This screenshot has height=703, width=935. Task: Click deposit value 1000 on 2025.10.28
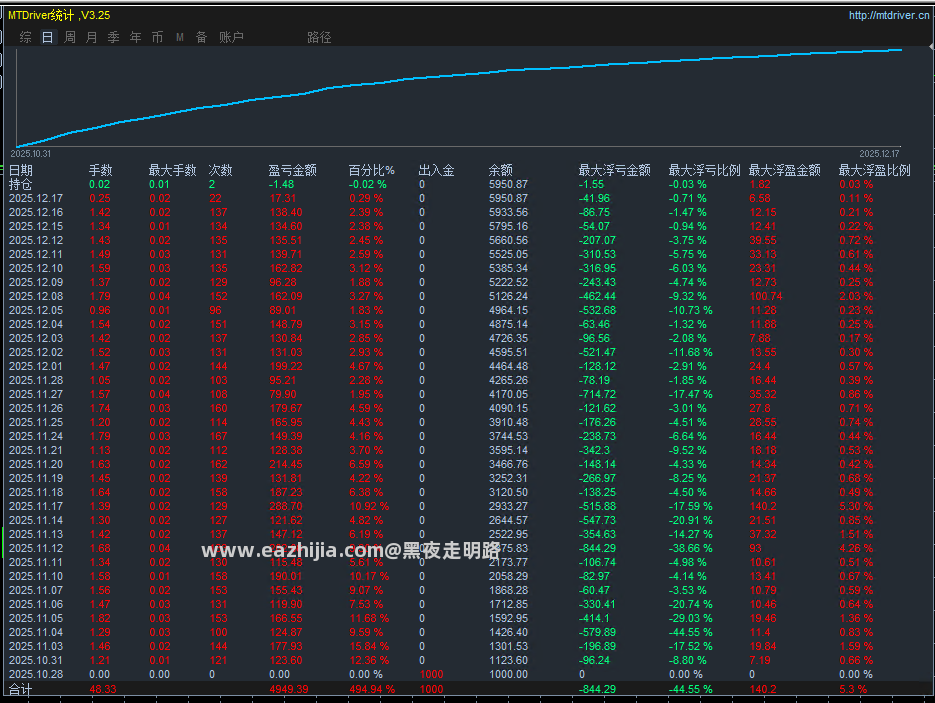click(431, 674)
